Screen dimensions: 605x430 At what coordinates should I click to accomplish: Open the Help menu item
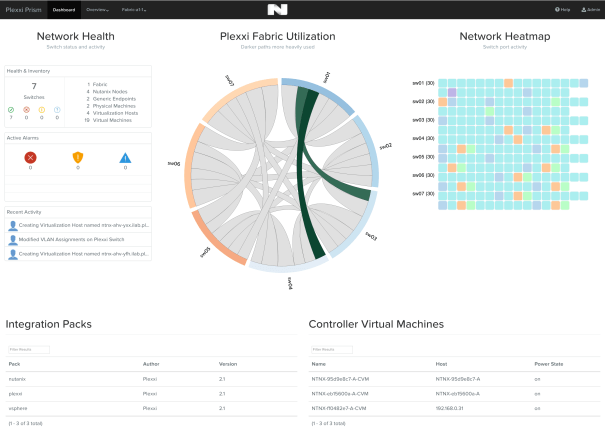pos(562,9)
